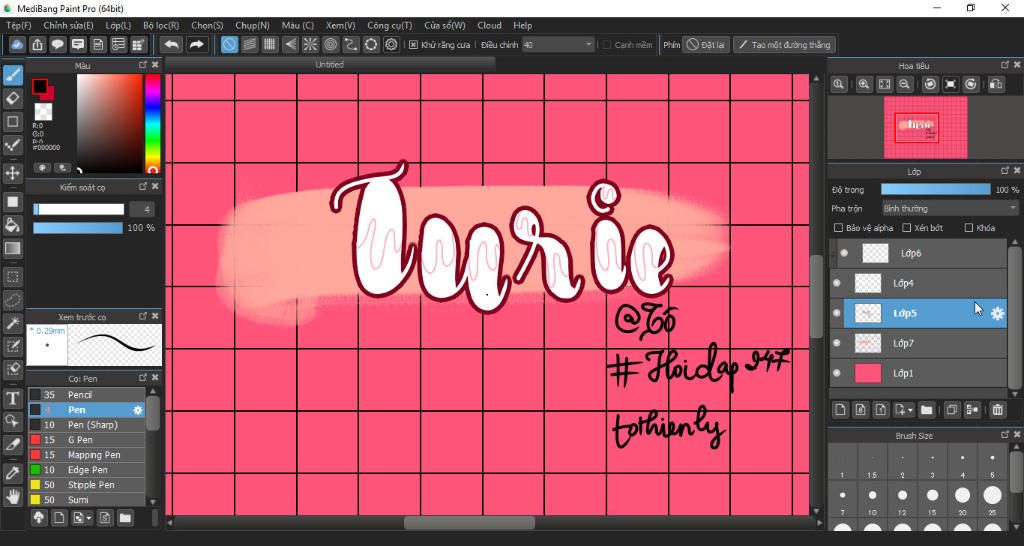Viewport: 1024px width, 546px height.
Task: Click the Undo arrow in toolbar
Action: pos(171,44)
